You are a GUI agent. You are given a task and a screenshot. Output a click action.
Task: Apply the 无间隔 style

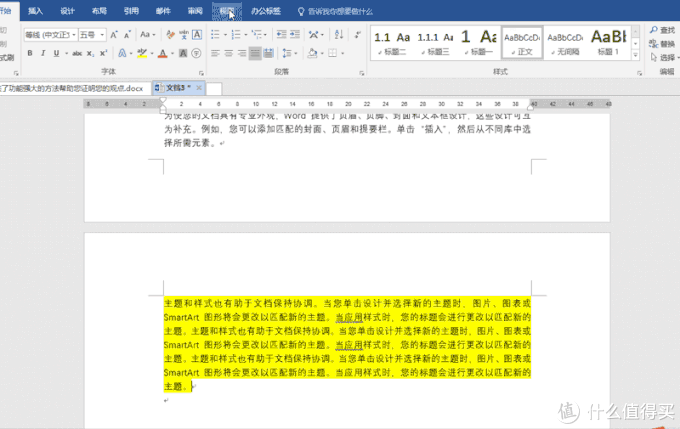[x=565, y=43]
